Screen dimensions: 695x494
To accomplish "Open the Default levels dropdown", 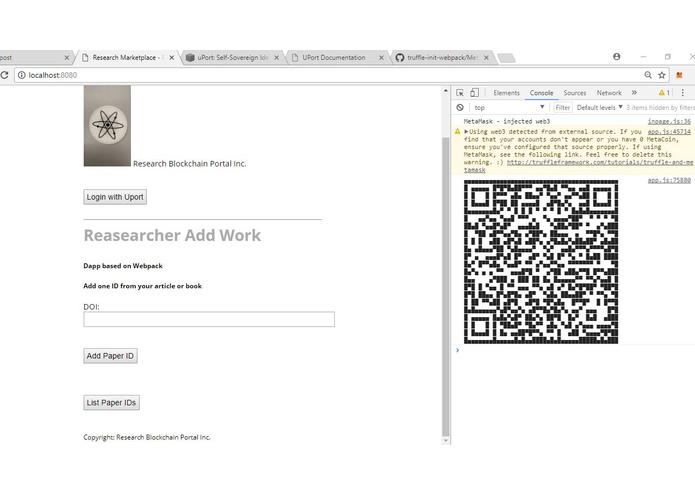I will pos(599,107).
